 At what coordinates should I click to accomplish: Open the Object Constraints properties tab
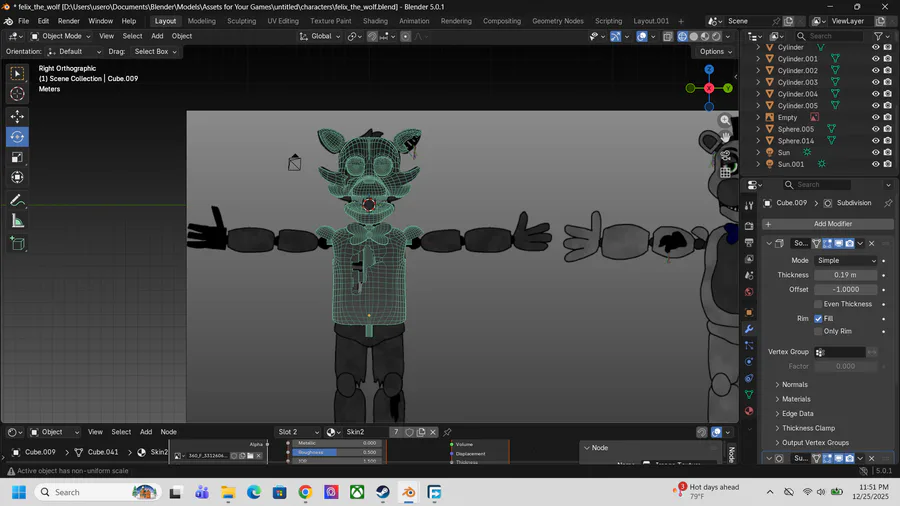click(x=749, y=378)
